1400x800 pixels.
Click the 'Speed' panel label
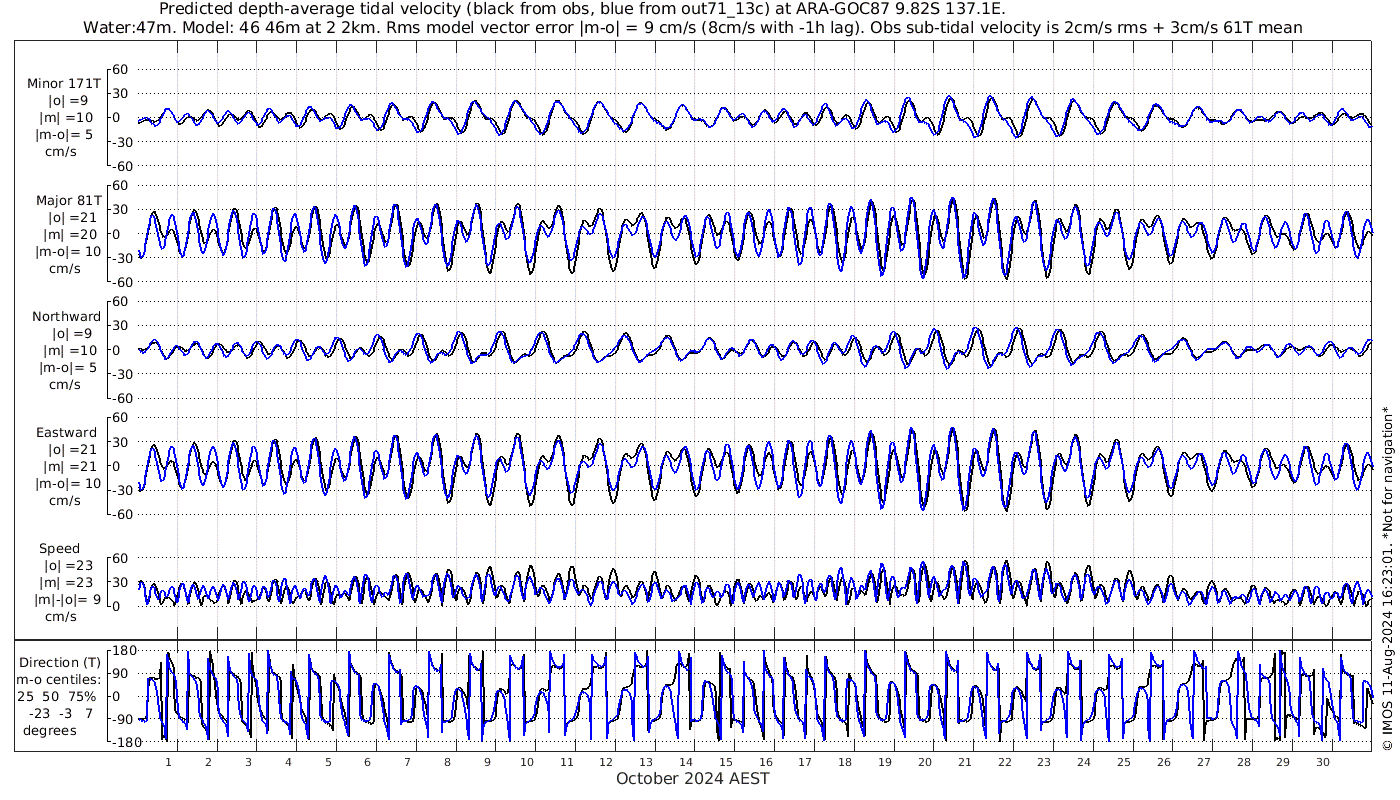tap(59, 549)
